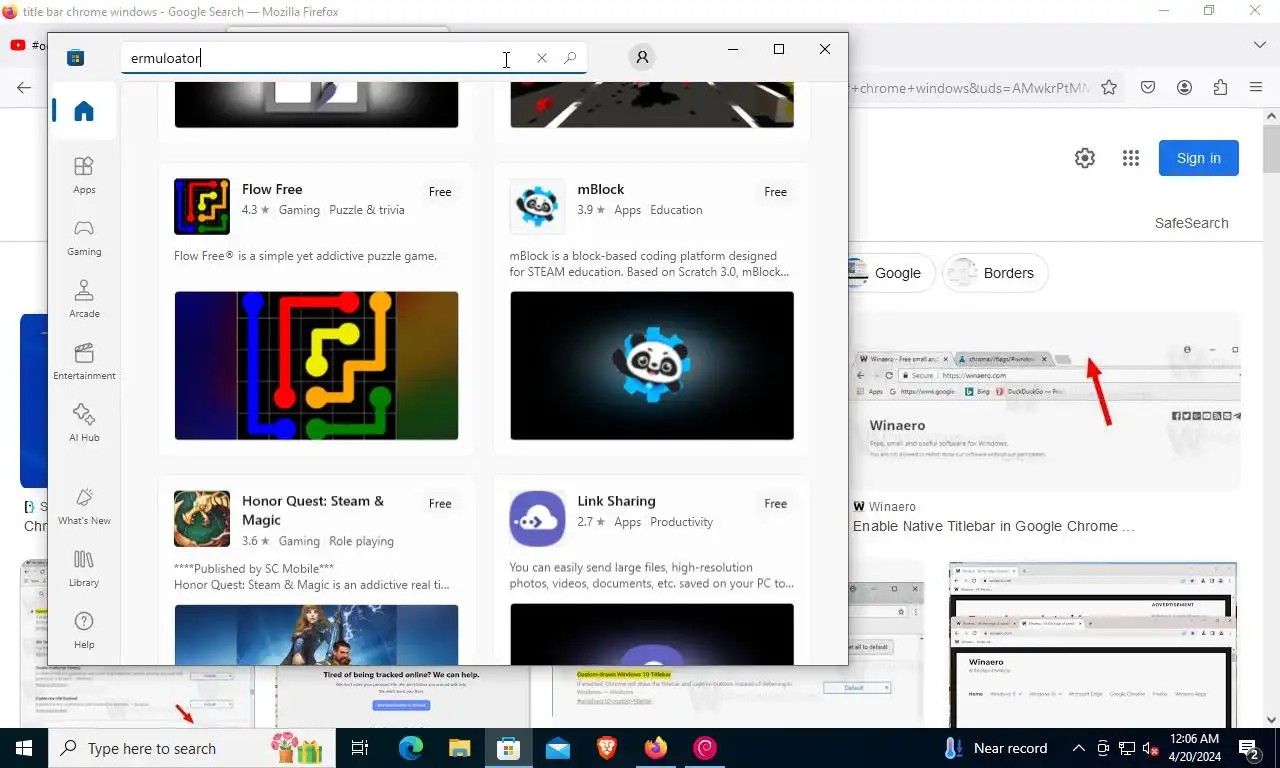Image resolution: width=1280 pixels, height=768 pixels.
Task: Open Microsoft Edge from taskbar
Action: point(411,748)
